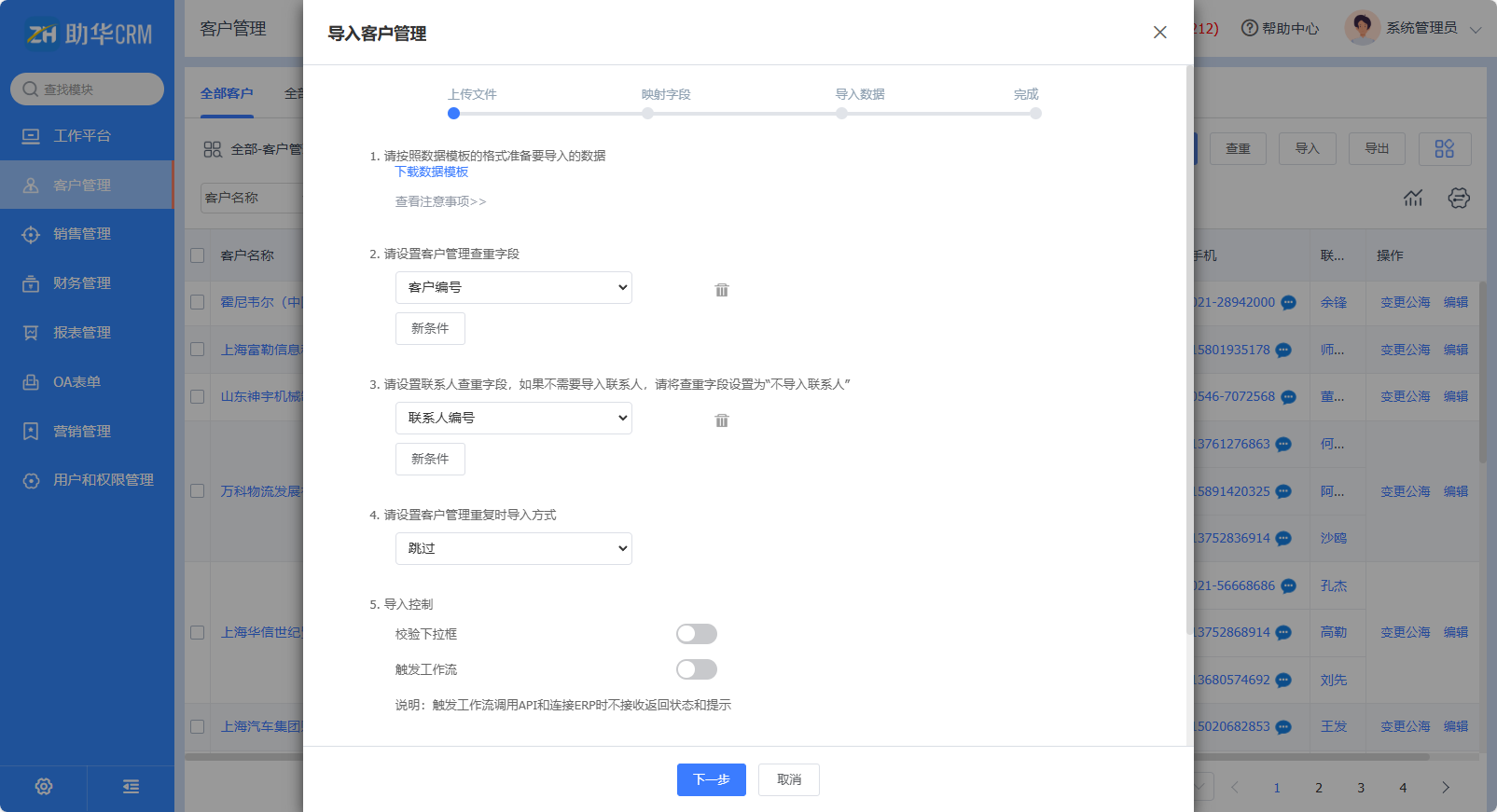This screenshot has height=812, width=1497.
Task: Check the select-all checkbox by 客户名称 header
Action: [198, 255]
